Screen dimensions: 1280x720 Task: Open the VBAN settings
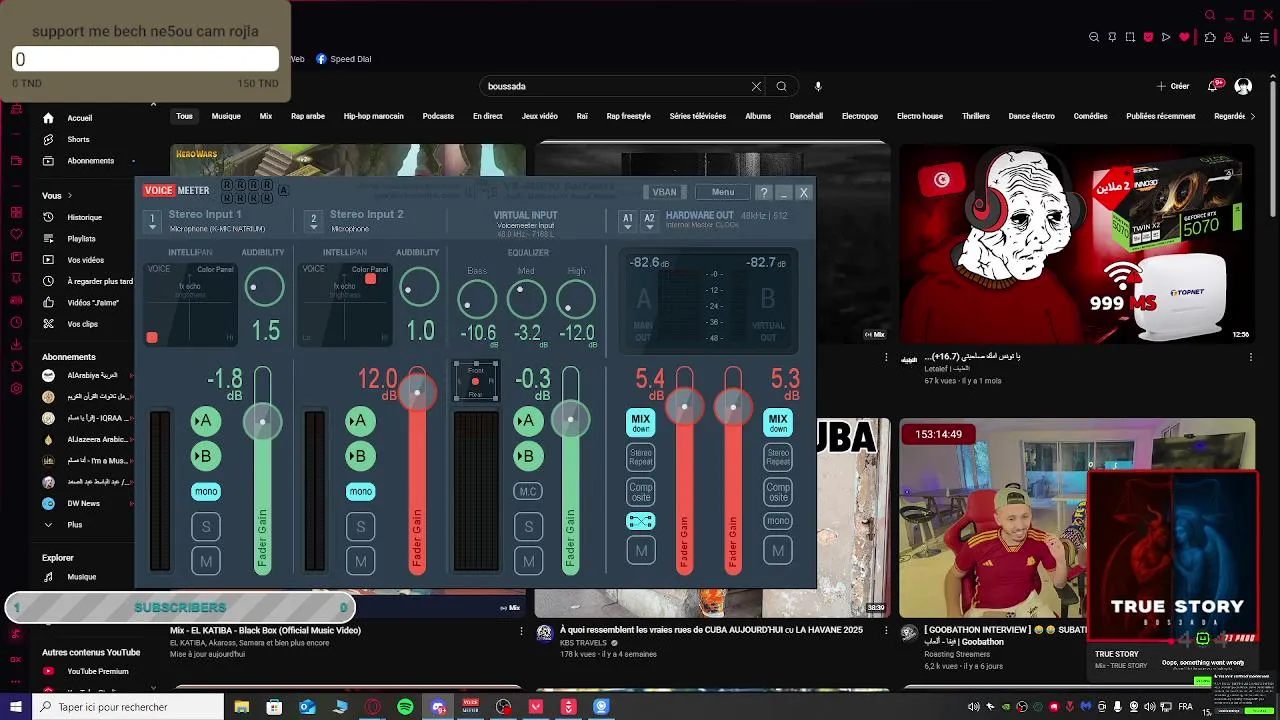(x=664, y=192)
